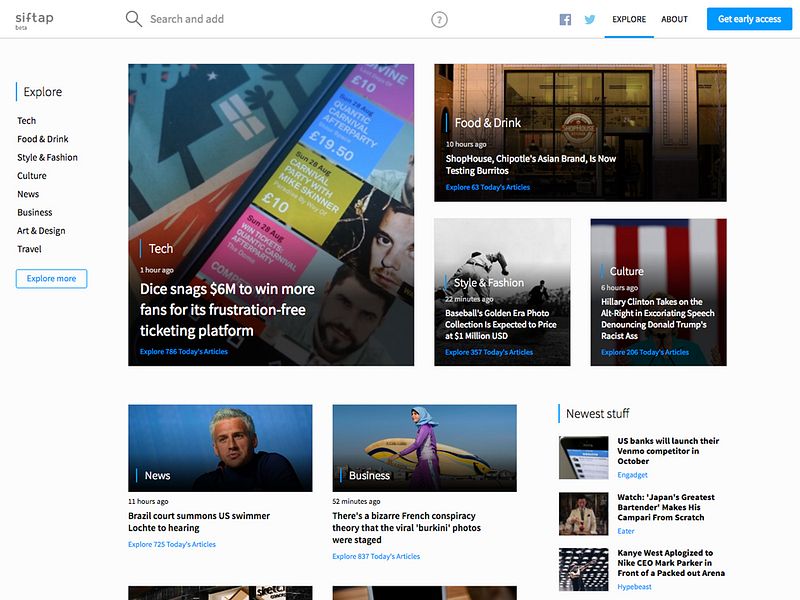Switch to the EXPLORE tab

click(x=629, y=19)
